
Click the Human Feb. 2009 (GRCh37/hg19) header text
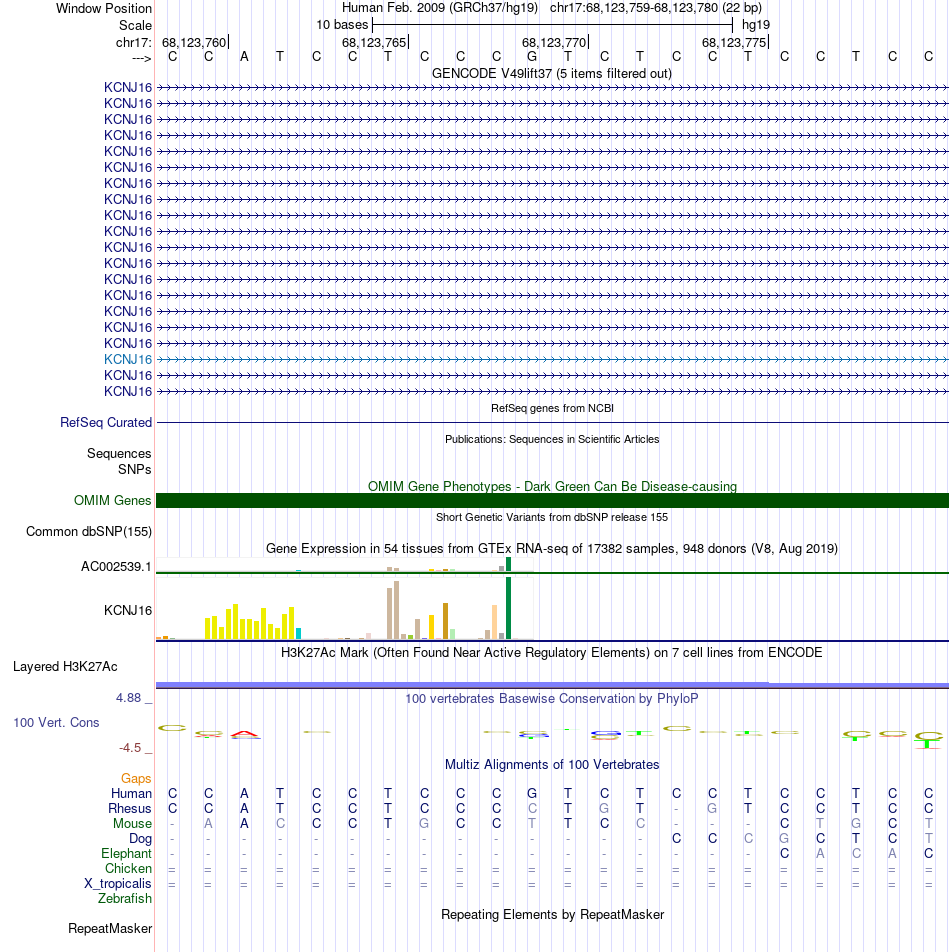tap(440, 8)
